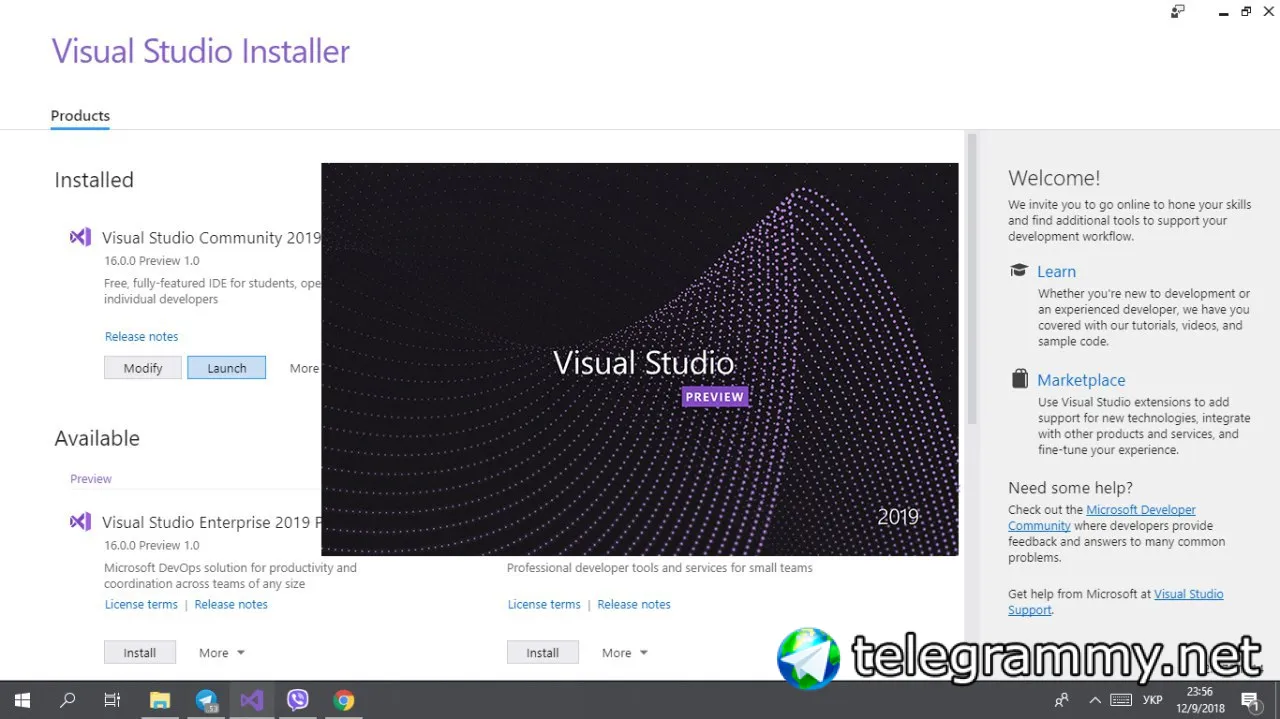Viewport: 1280px width, 719px height.
Task: Open the Learn link
Action: pos(1056,272)
